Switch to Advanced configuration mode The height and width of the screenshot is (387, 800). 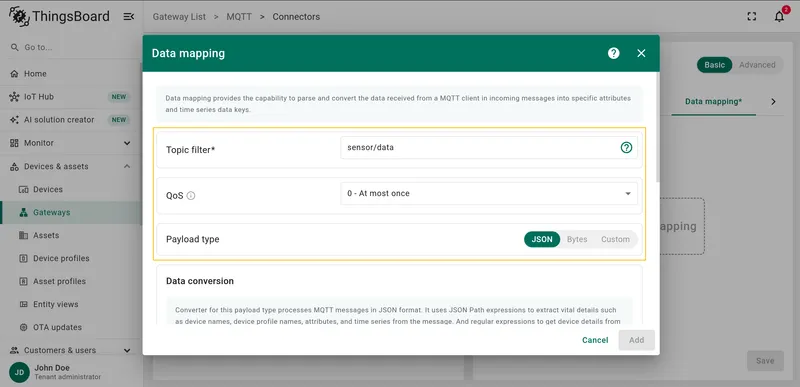pos(757,65)
